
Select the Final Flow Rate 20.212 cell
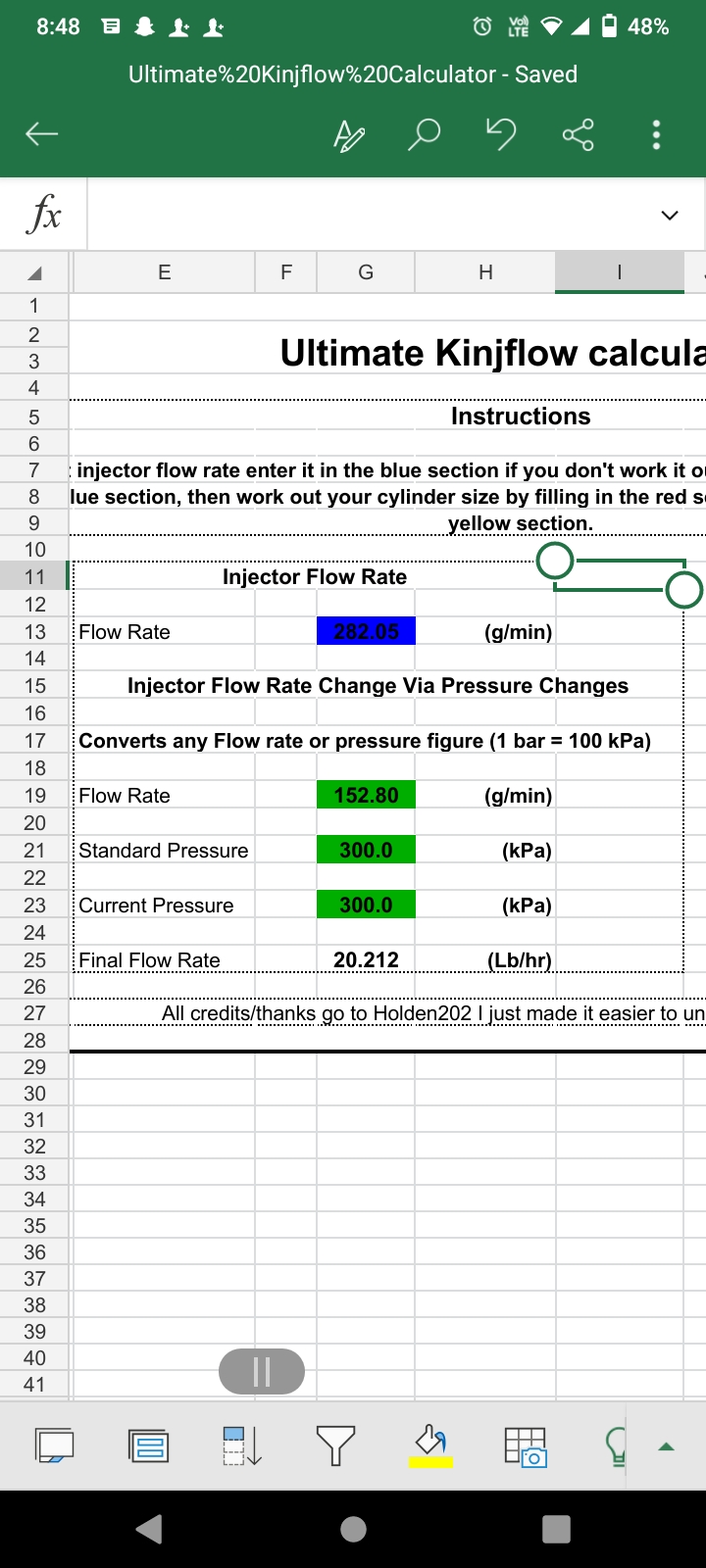click(366, 959)
